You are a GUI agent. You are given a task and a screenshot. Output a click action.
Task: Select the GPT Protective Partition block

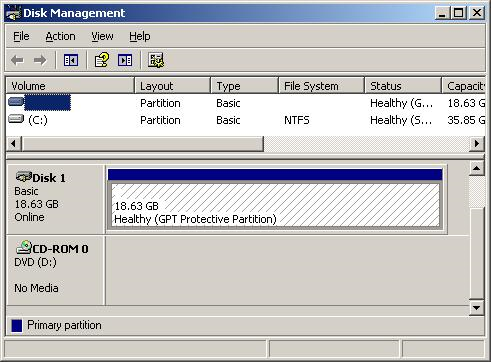point(275,205)
